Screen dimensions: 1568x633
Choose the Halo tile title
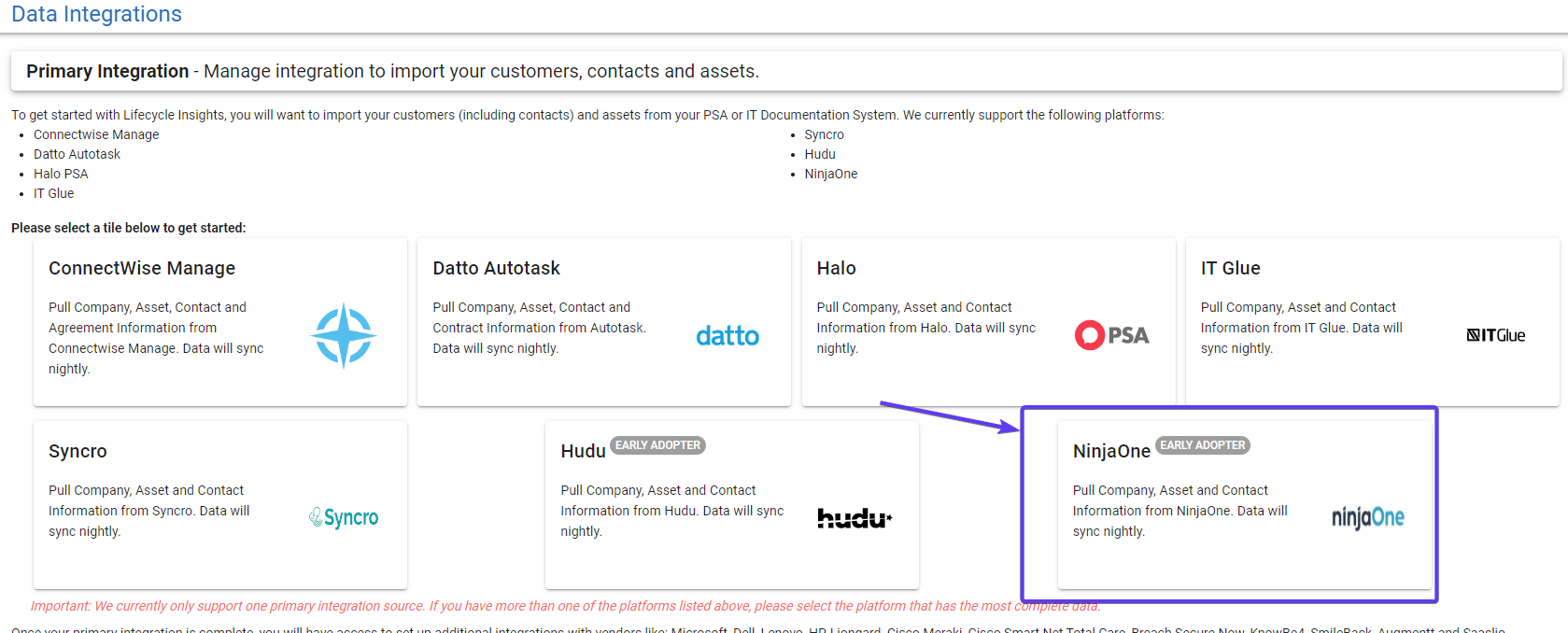point(836,268)
